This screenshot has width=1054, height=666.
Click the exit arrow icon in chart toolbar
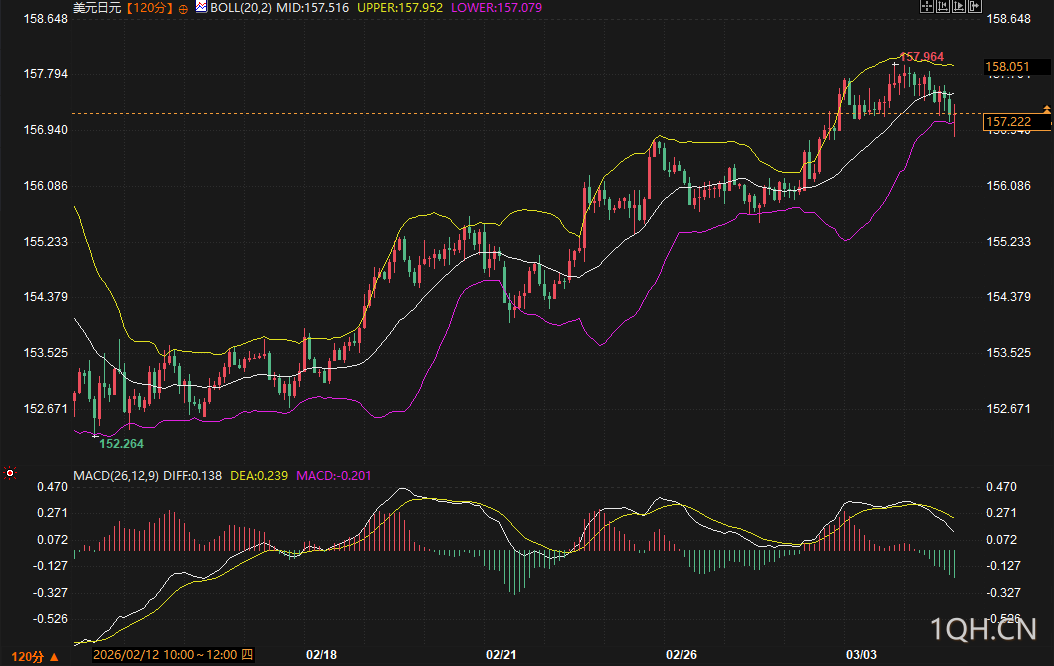click(974, 6)
